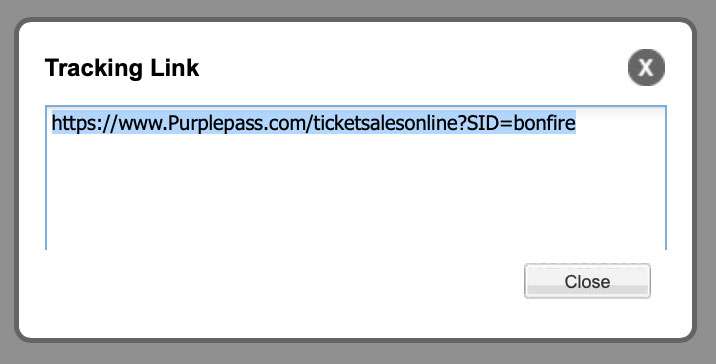Place cursor on the word bonfire in the URL
Screen dimensions: 716x364
point(544,123)
